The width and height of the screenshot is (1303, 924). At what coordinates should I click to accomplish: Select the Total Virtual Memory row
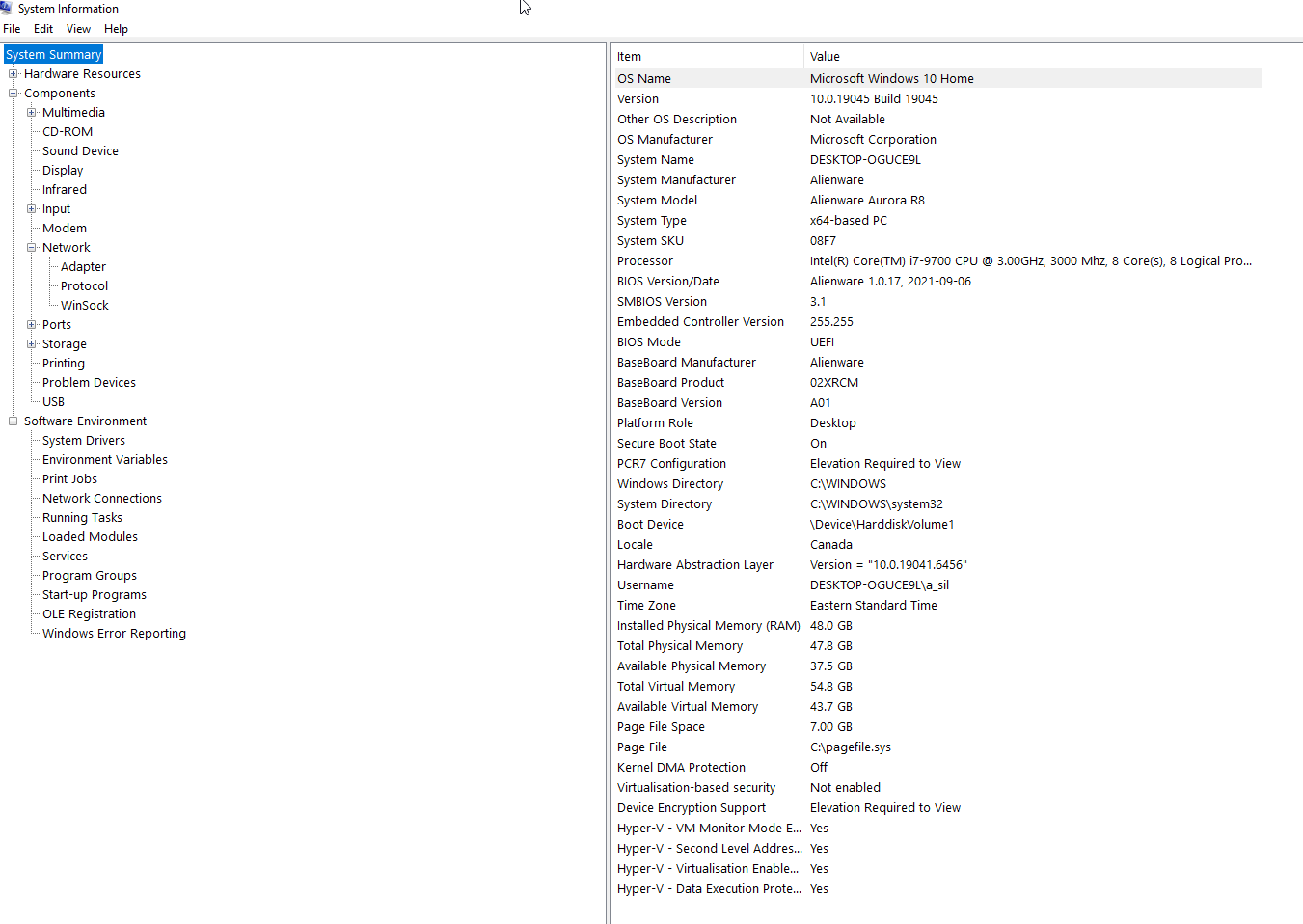[937, 687]
